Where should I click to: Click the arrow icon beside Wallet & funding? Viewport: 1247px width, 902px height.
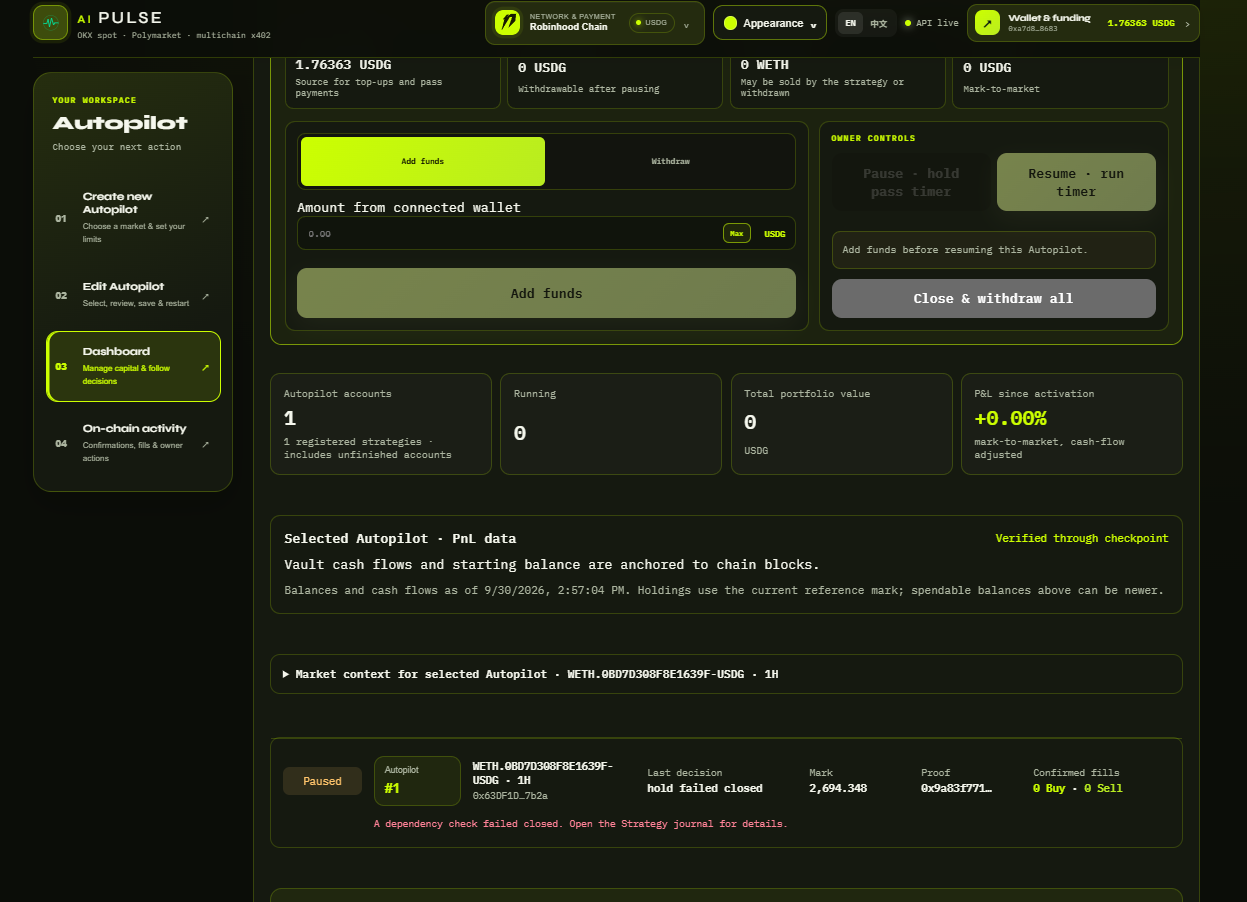(988, 23)
